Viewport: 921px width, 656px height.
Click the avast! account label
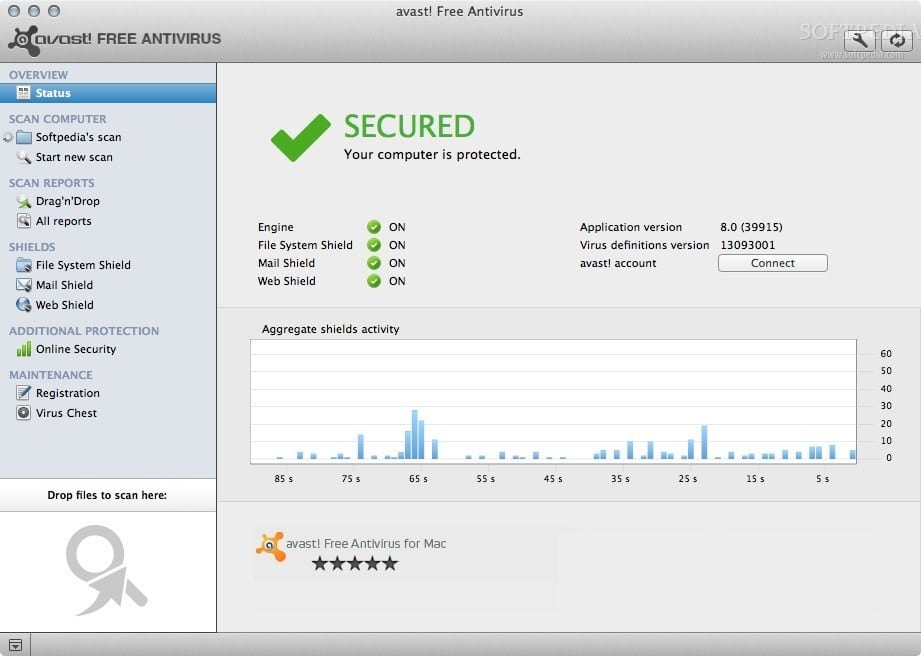tap(618, 263)
